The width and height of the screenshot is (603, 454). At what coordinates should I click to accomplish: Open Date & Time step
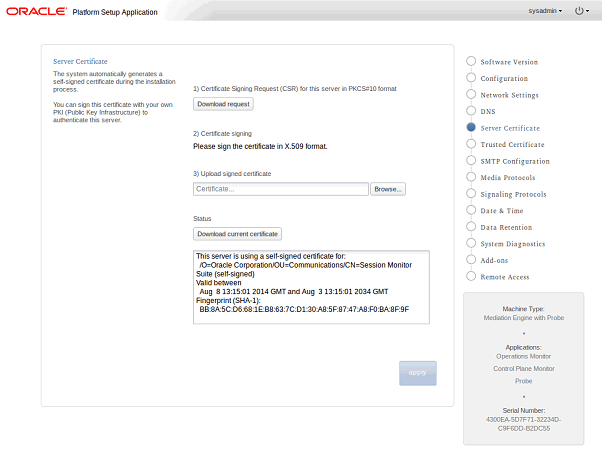(502, 211)
